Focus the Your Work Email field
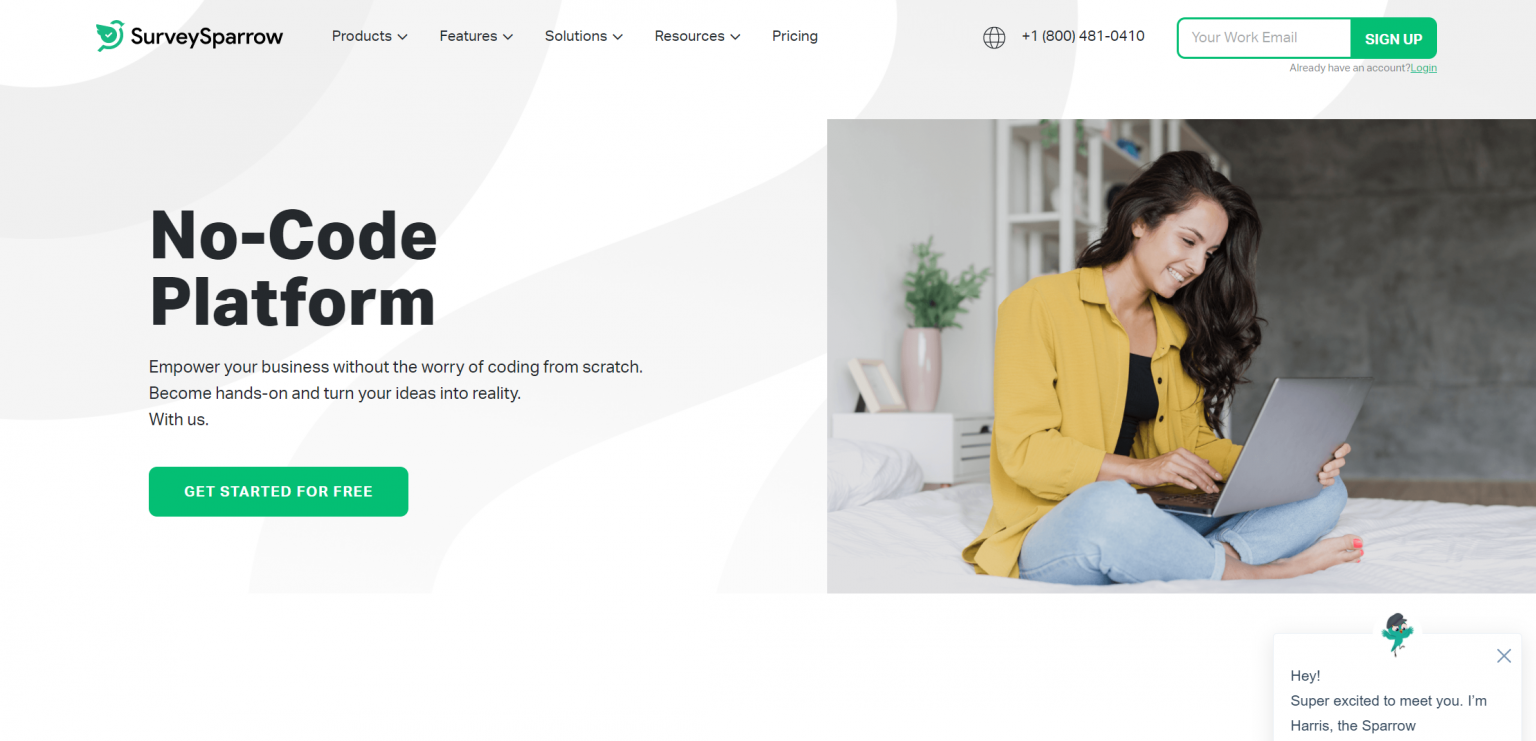The image size is (1536, 741). tap(1264, 38)
